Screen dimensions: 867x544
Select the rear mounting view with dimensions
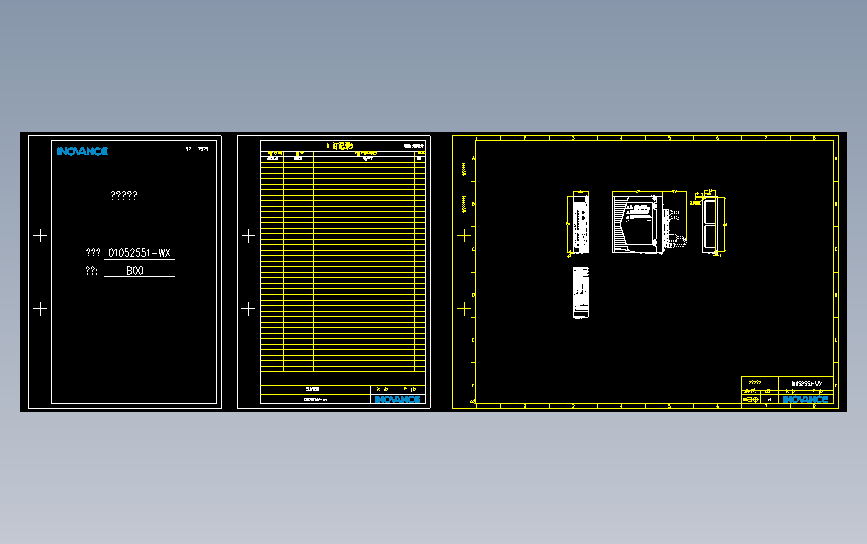[x=709, y=223]
